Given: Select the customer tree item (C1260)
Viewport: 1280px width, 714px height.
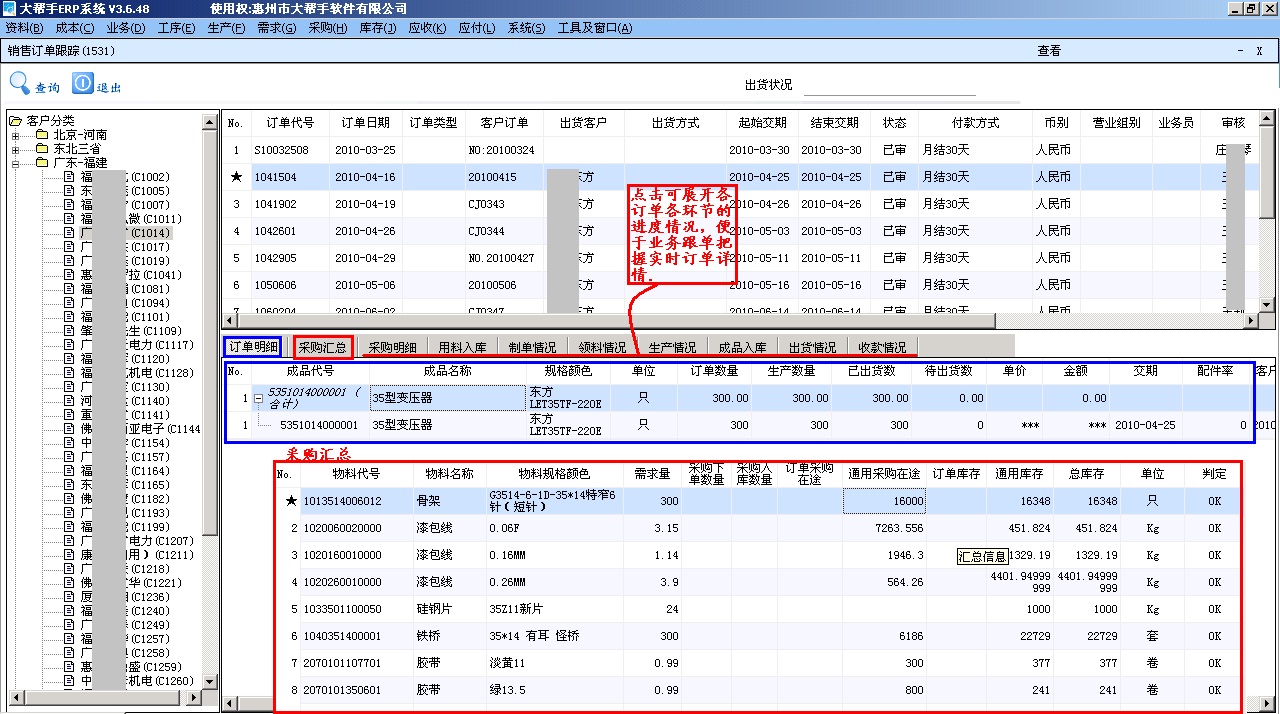Looking at the screenshot, I should coord(136,681).
